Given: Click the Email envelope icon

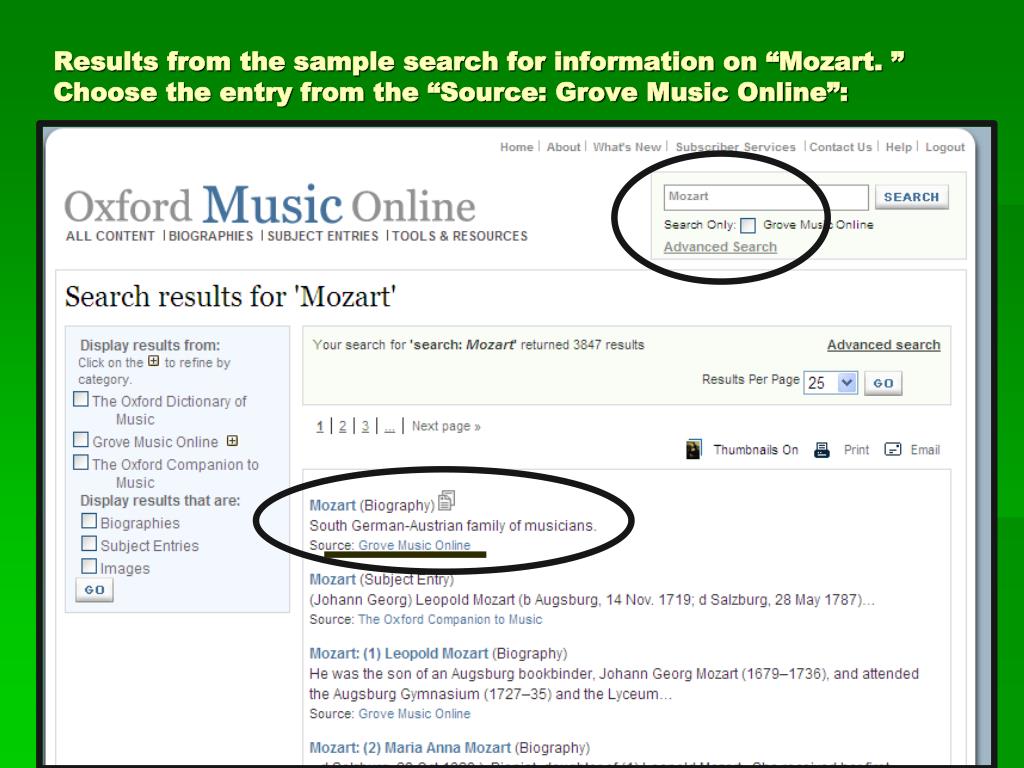Looking at the screenshot, I should pyautogui.click(x=893, y=449).
